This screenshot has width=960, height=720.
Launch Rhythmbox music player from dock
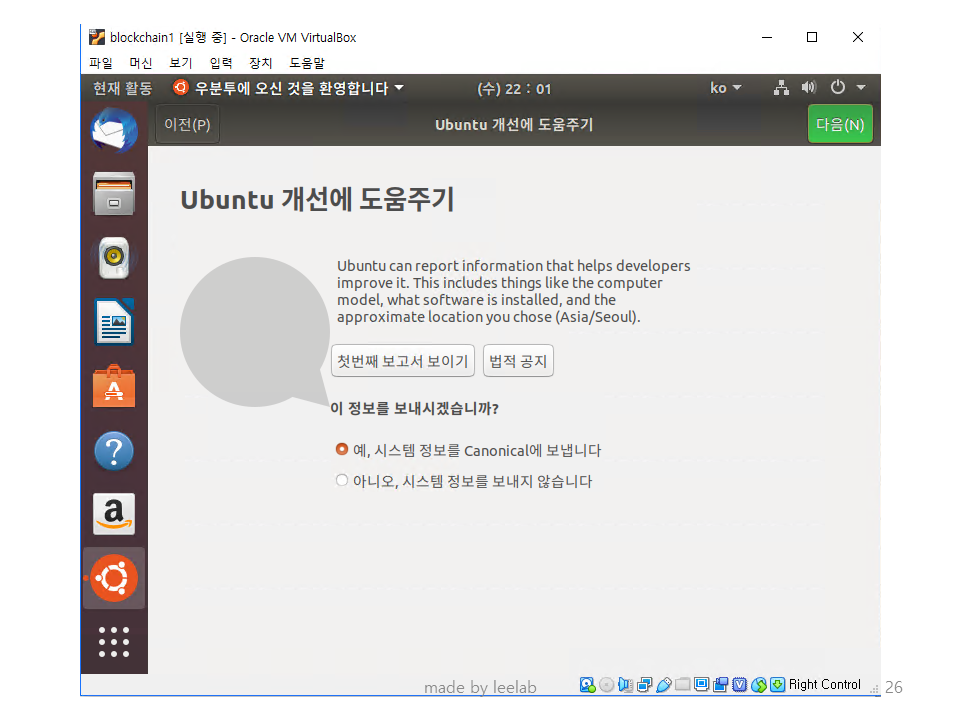114,258
